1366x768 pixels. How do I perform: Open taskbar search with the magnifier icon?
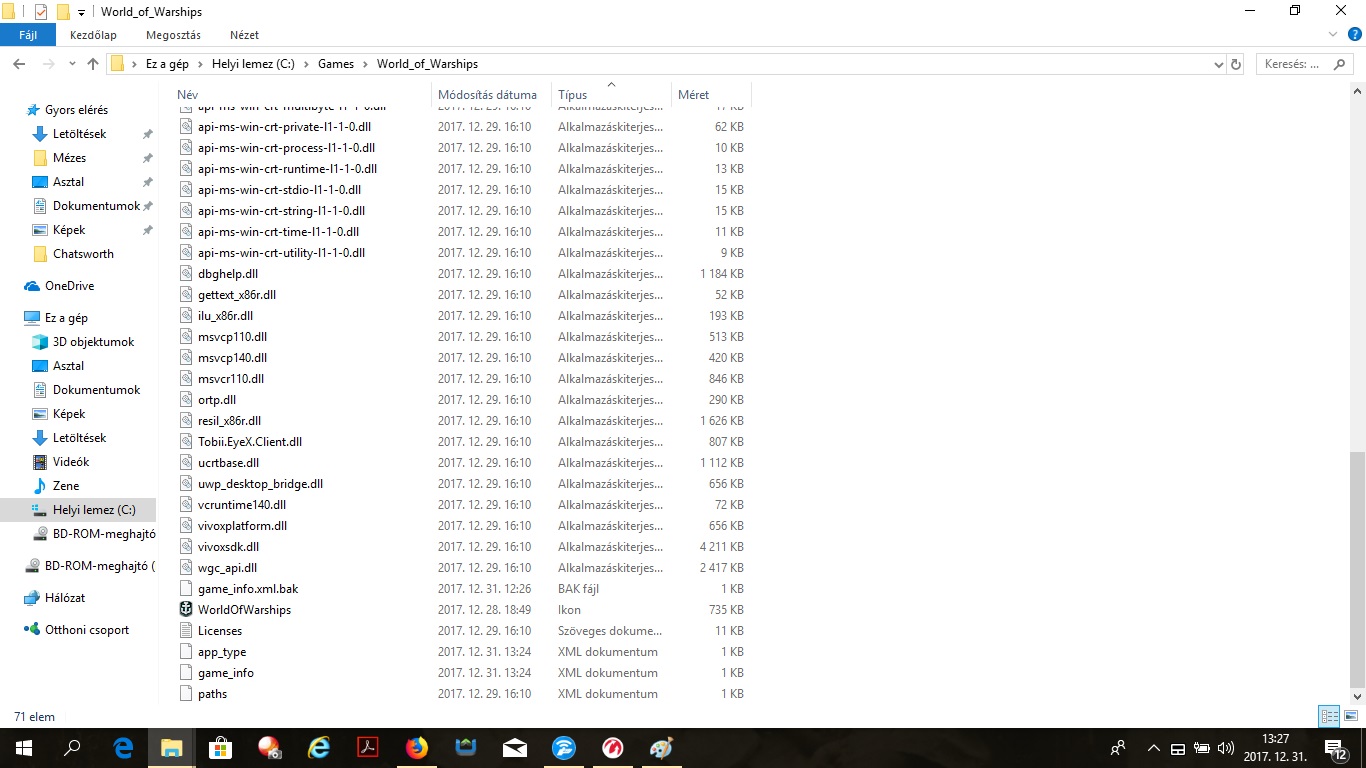click(x=72, y=748)
